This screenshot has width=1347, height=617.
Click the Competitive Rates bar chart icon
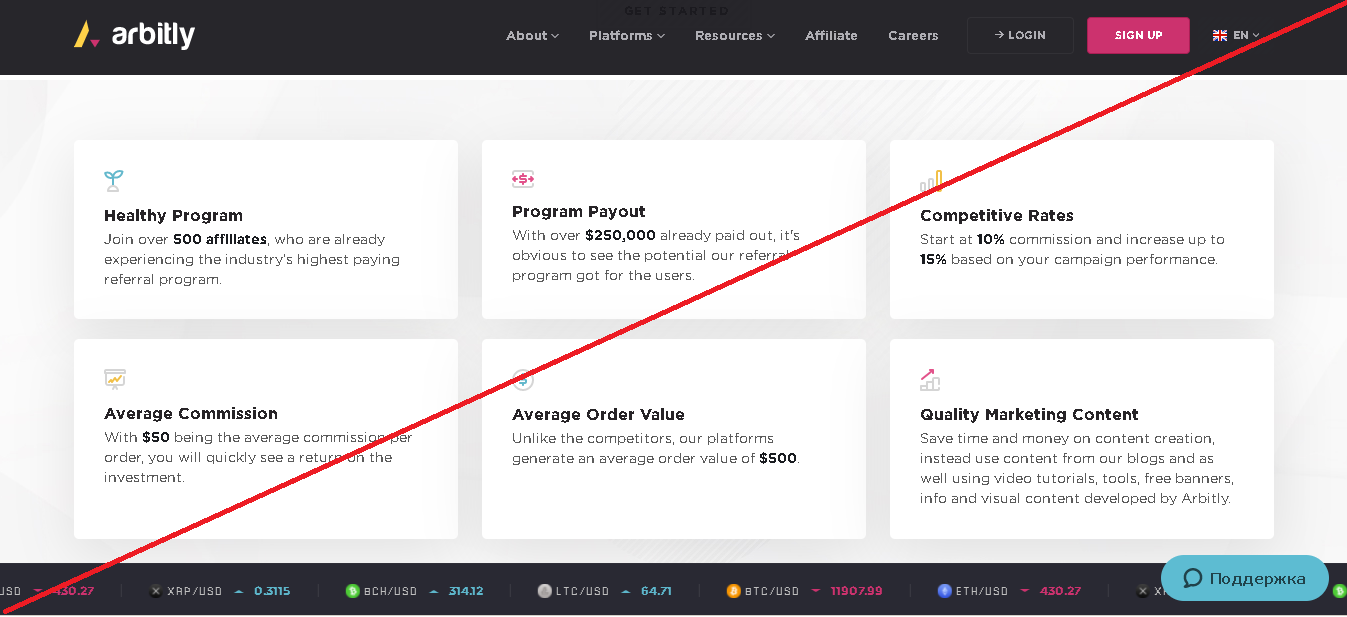(931, 182)
